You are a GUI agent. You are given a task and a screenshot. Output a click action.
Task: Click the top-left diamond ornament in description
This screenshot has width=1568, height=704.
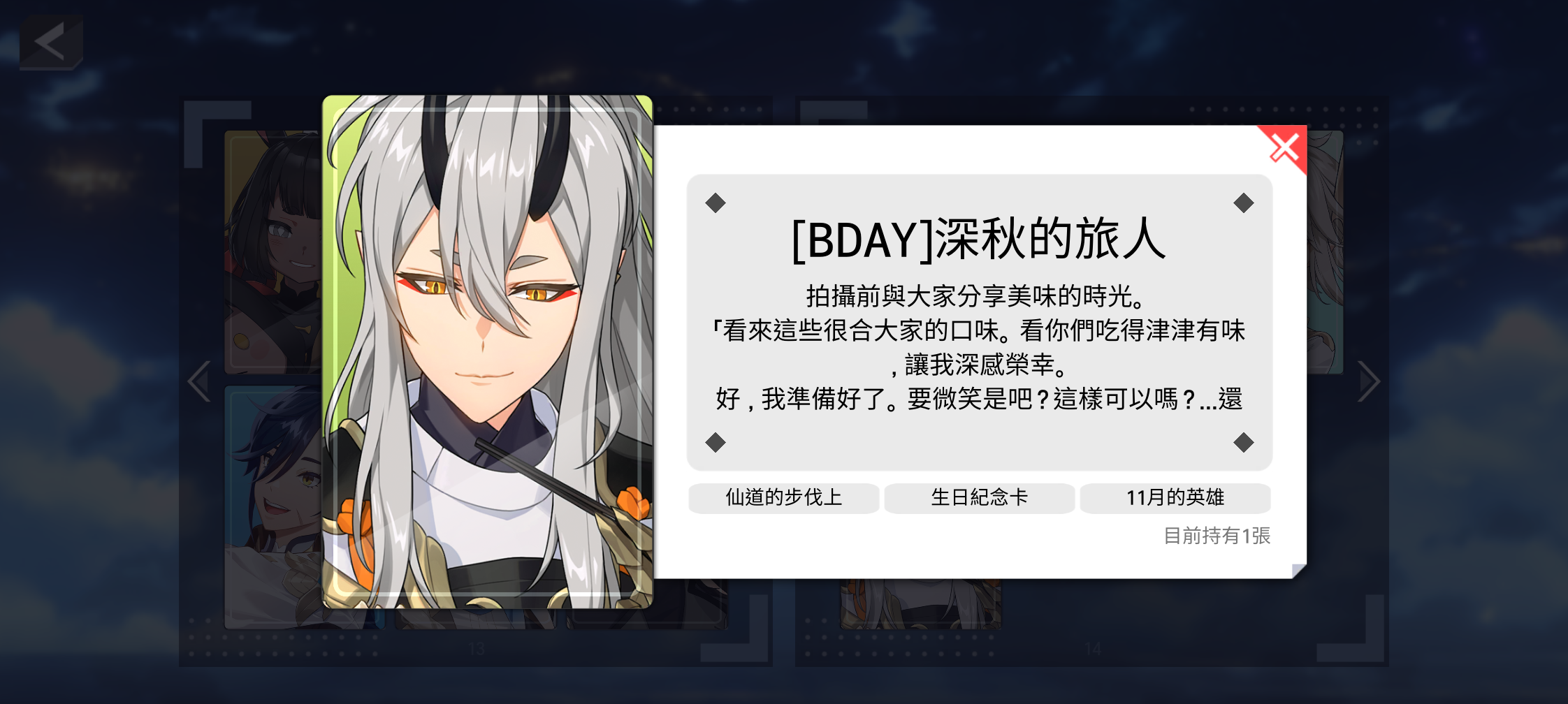coord(716,203)
